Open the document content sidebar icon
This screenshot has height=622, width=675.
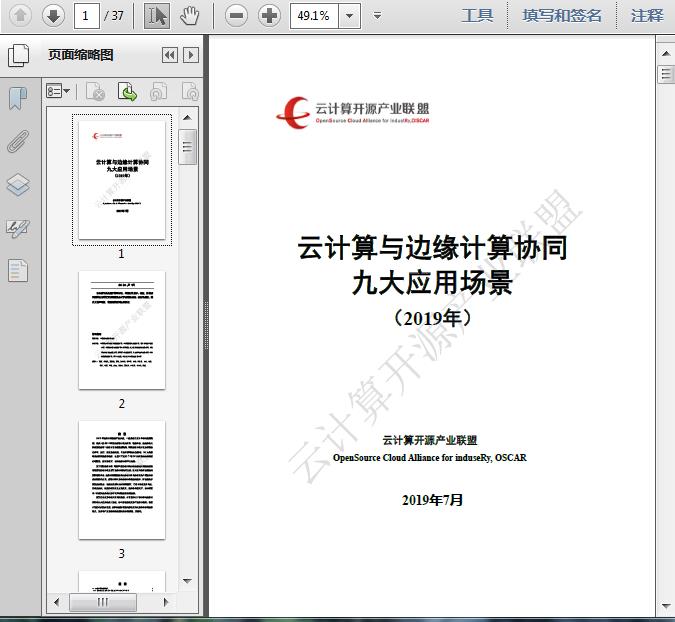coord(18,271)
